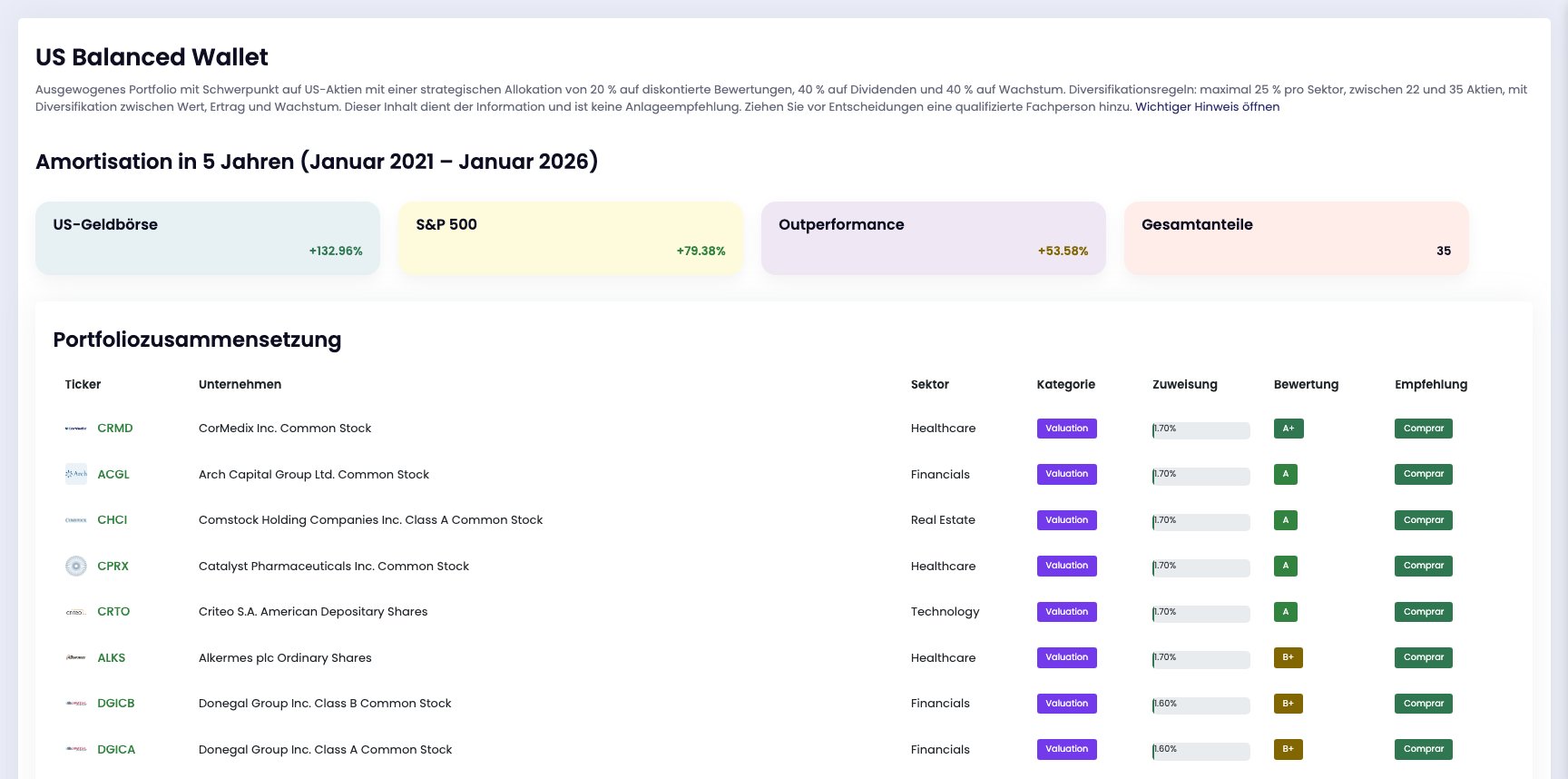Viewport: 1568px width, 779px height.
Task: Open the DGICB ticker link
Action: tap(116, 704)
